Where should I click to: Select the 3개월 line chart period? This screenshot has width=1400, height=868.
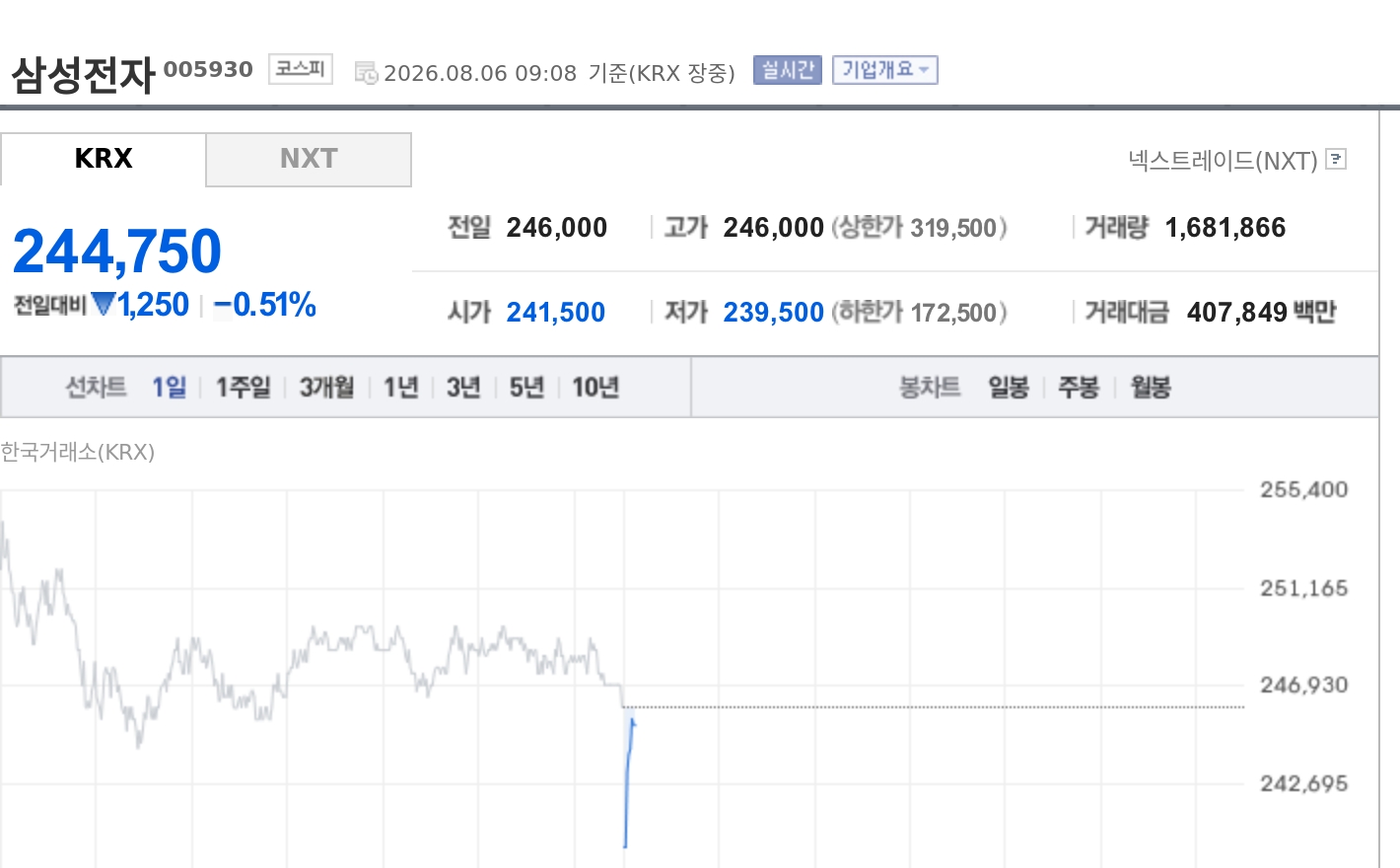tap(326, 387)
